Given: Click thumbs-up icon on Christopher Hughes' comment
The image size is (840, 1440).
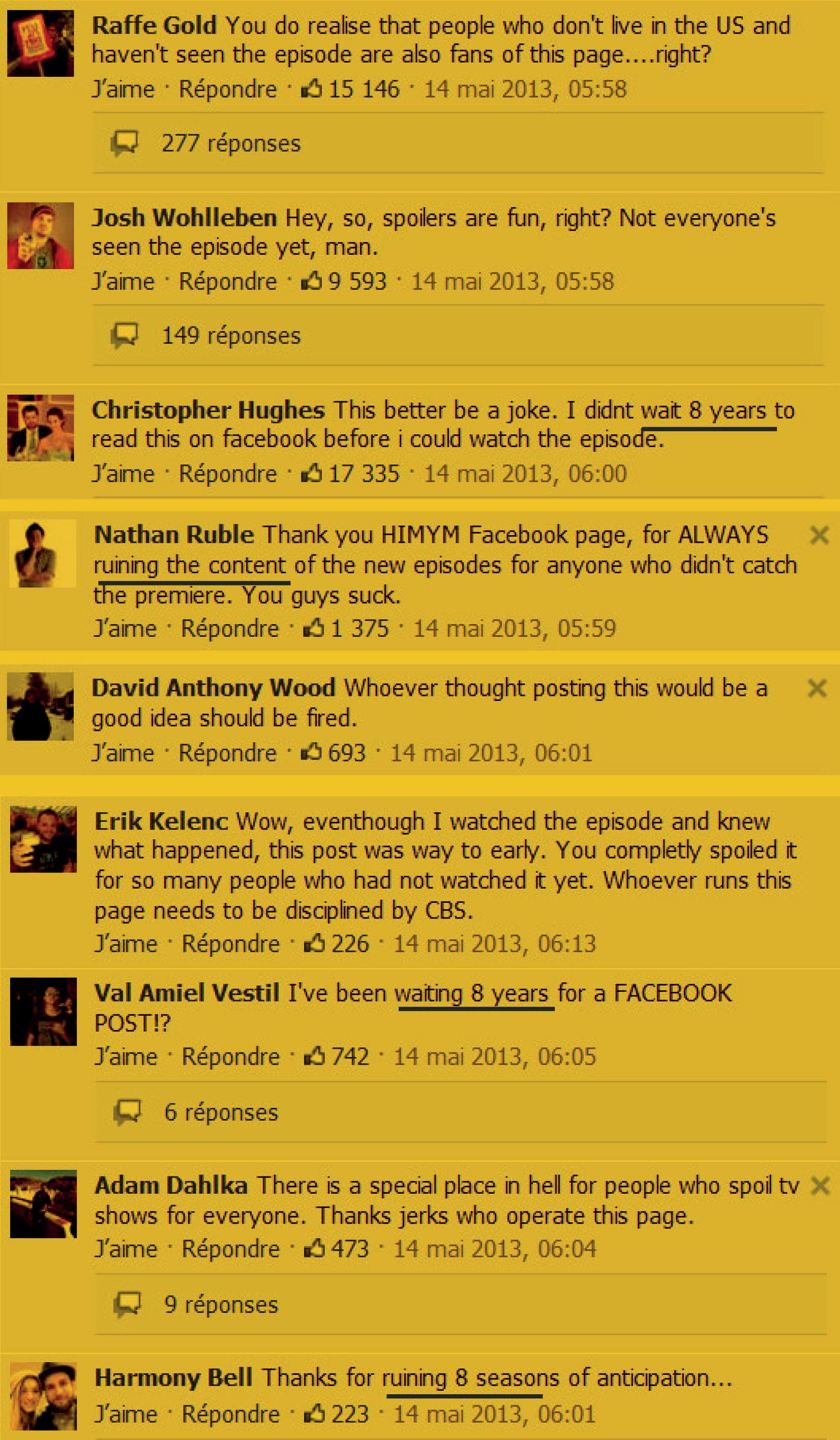Looking at the screenshot, I should click(312, 473).
